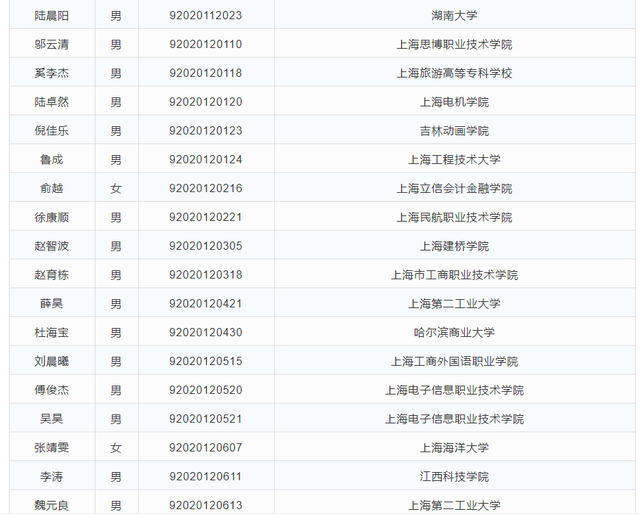This screenshot has height=516, width=640.
Task: Click the name '倪佳乐'
Action: click(x=51, y=131)
